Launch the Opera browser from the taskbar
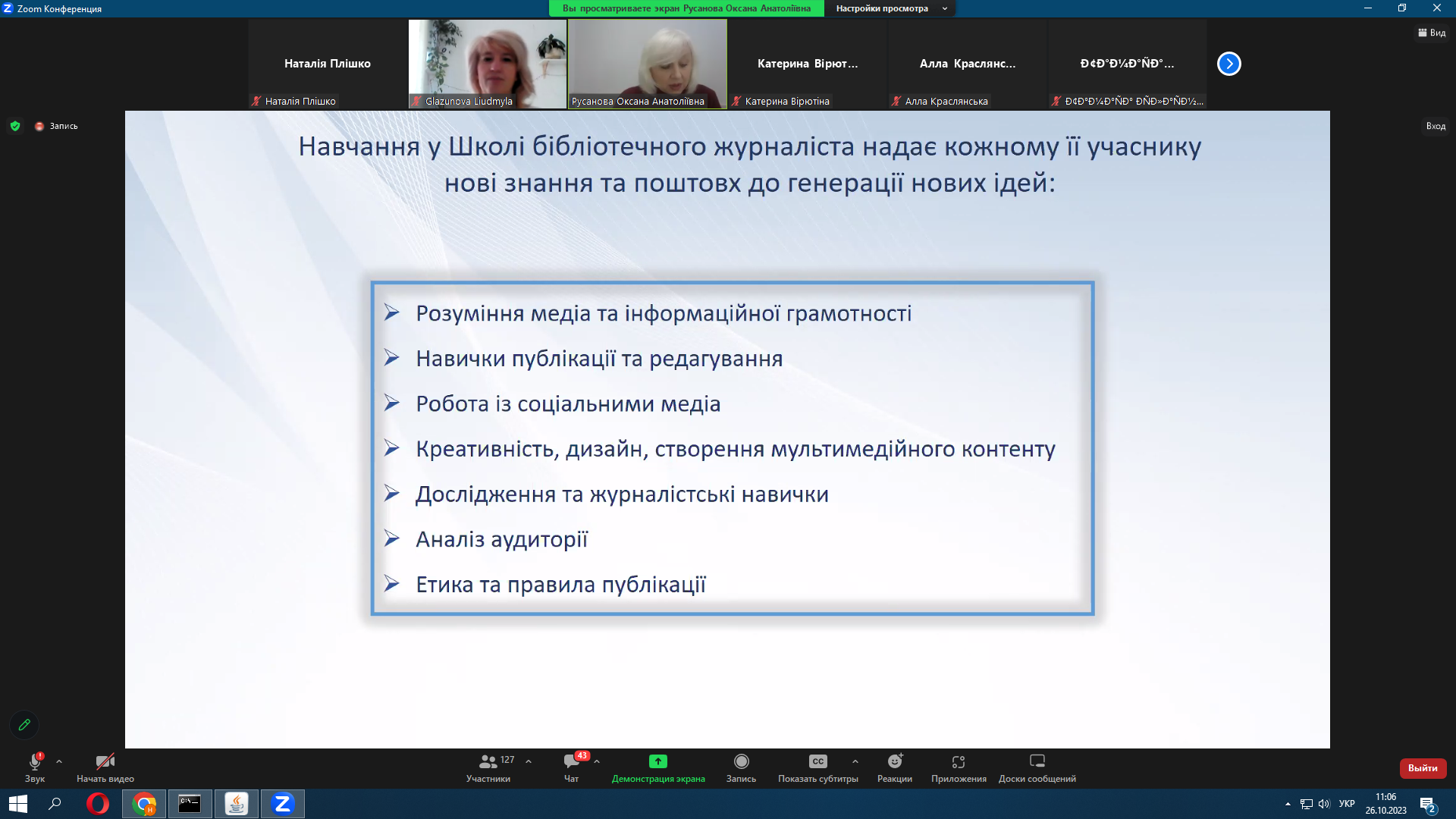The width and height of the screenshot is (1456, 819). coord(98,804)
